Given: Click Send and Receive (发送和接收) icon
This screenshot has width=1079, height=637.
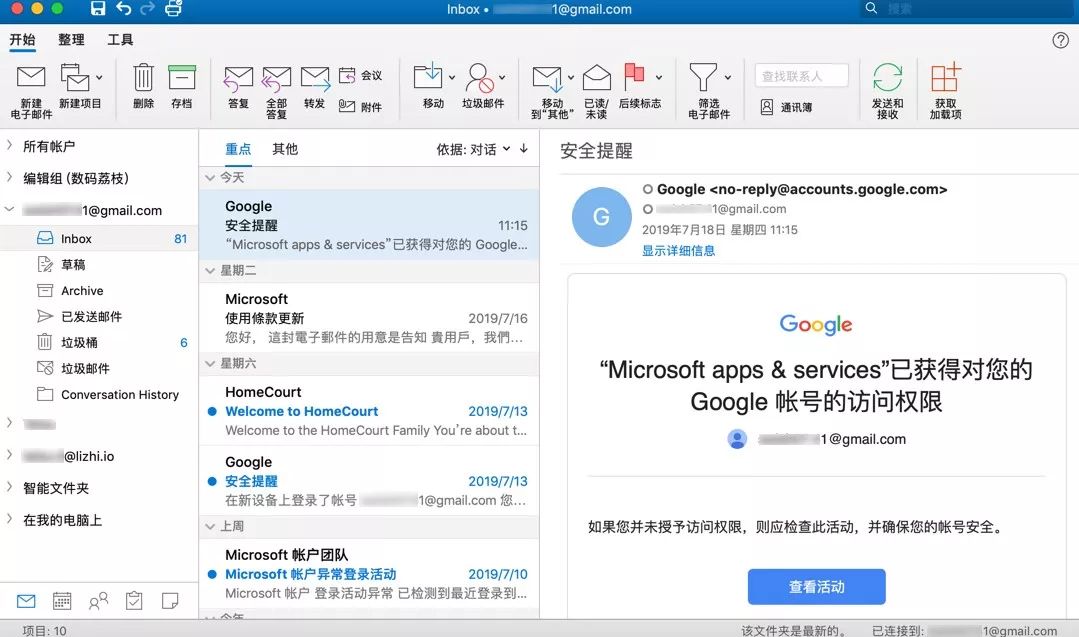Looking at the screenshot, I should (x=887, y=77).
